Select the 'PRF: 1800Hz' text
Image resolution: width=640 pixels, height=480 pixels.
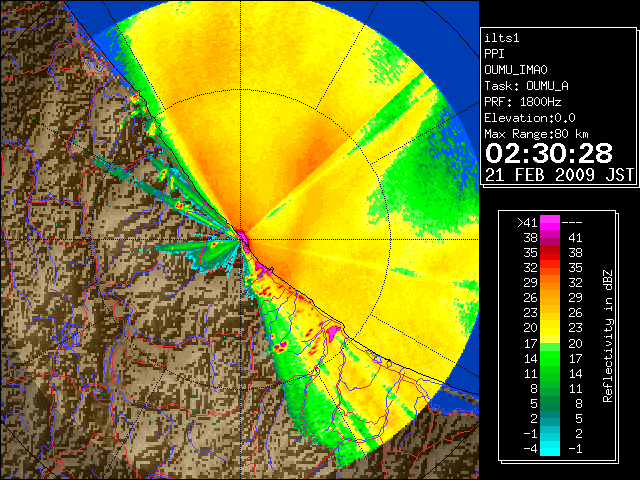[x=523, y=102]
